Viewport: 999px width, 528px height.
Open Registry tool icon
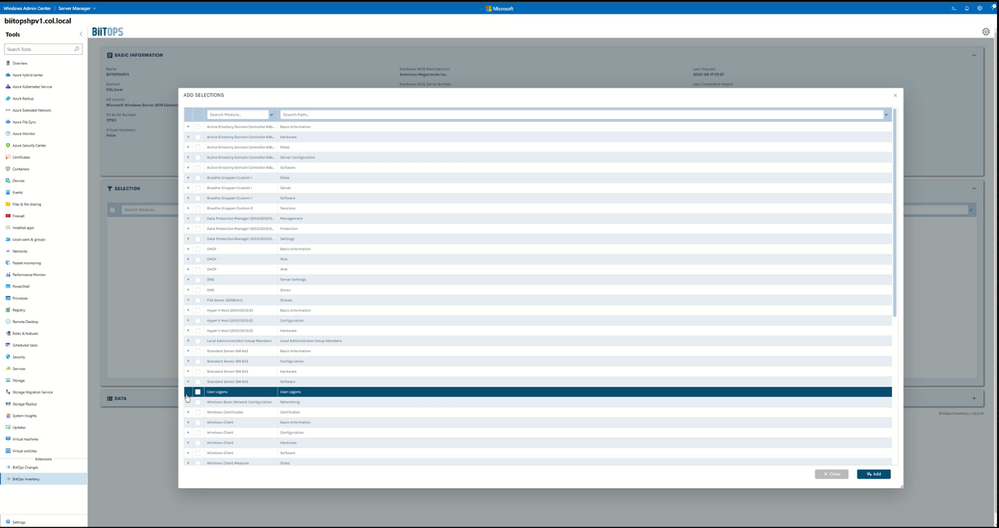(x=8, y=310)
